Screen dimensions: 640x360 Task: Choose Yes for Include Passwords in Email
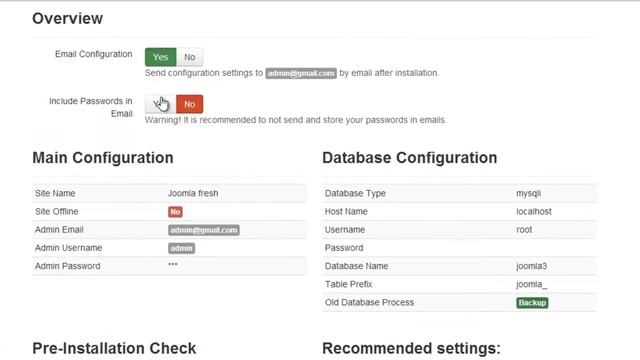point(160,104)
